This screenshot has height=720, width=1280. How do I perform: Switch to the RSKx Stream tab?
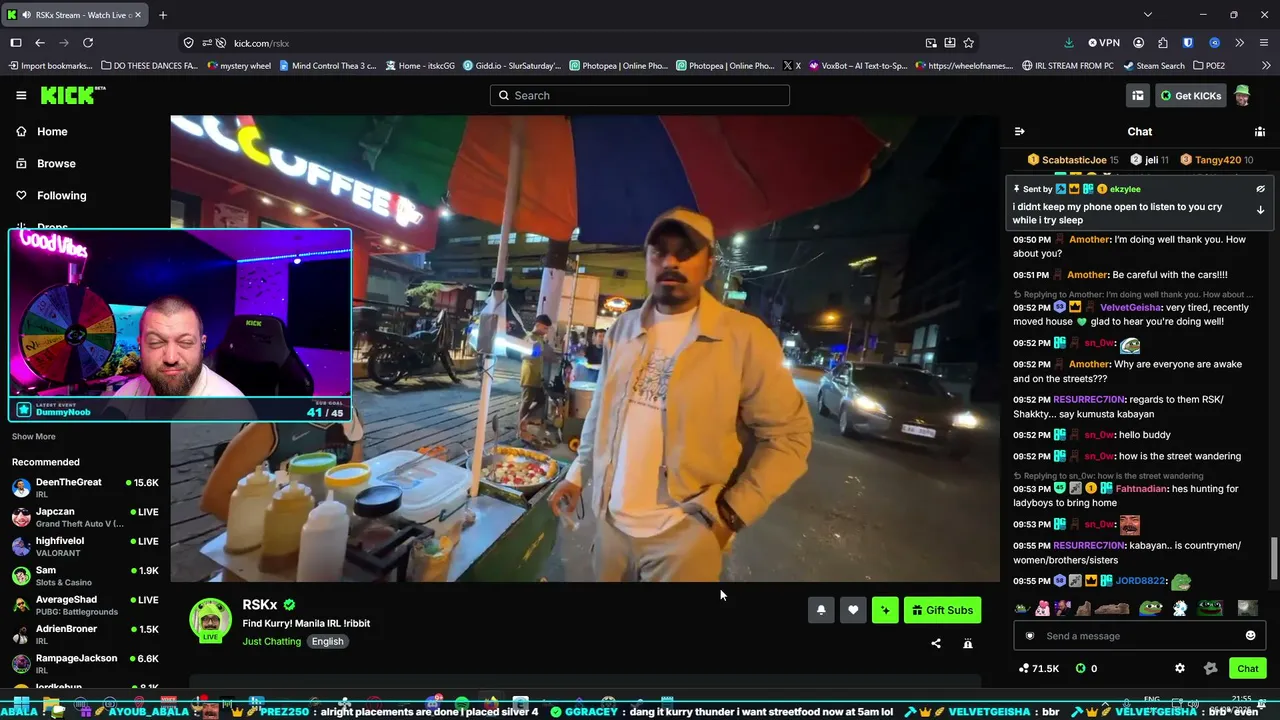point(73,15)
